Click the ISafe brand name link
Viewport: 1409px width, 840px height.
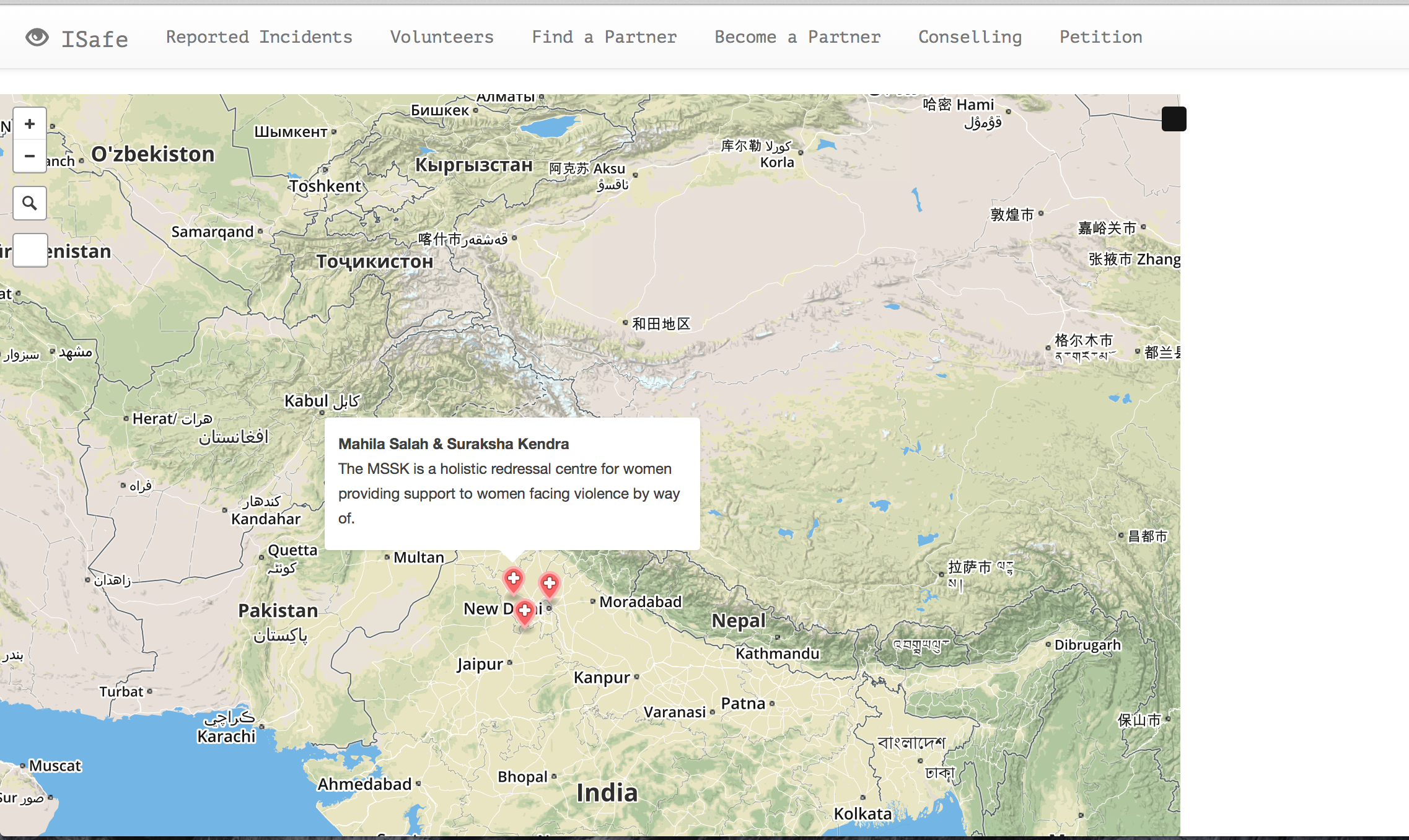pyautogui.click(x=95, y=39)
